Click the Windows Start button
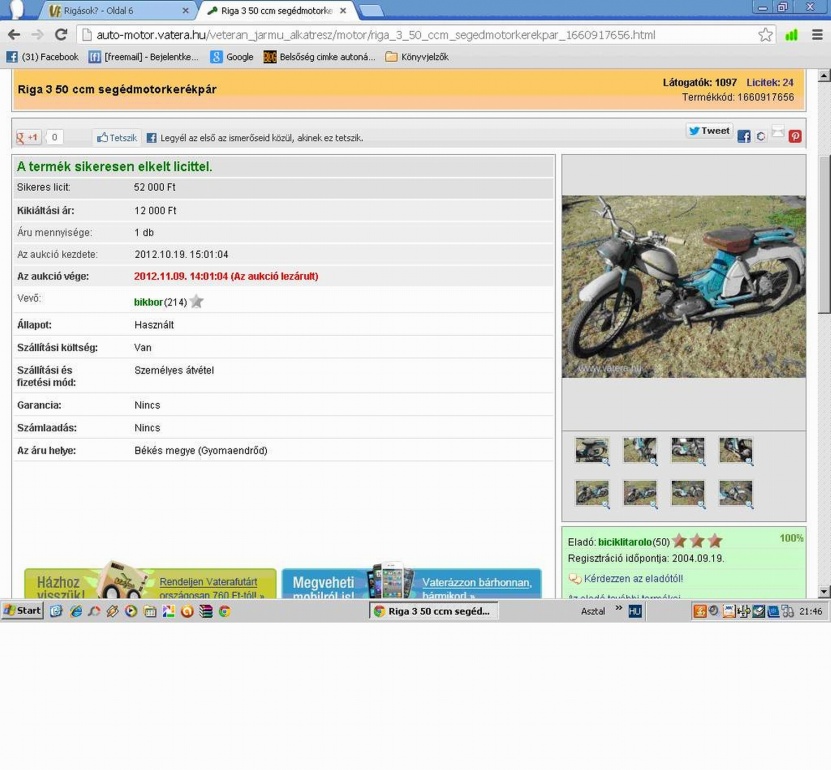The height and width of the screenshot is (770, 831). click(x=23, y=611)
